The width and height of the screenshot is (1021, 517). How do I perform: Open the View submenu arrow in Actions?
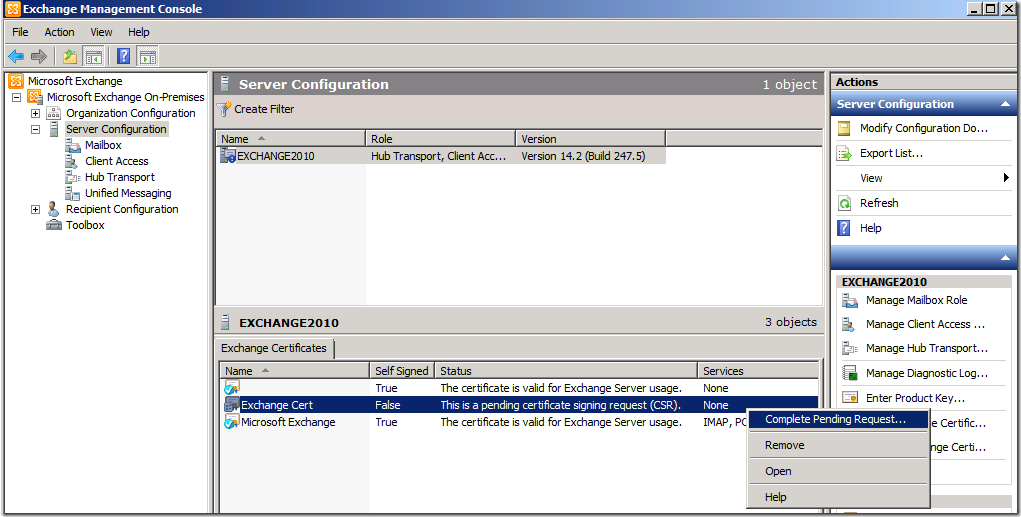[1006, 178]
